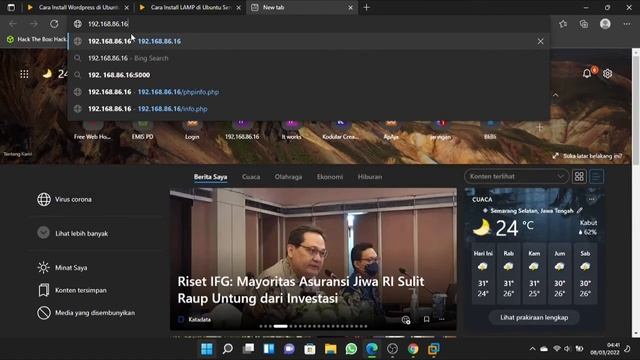640x360 pixels.
Task: Edit Semarang Selatan weather location
Action: [580, 211]
